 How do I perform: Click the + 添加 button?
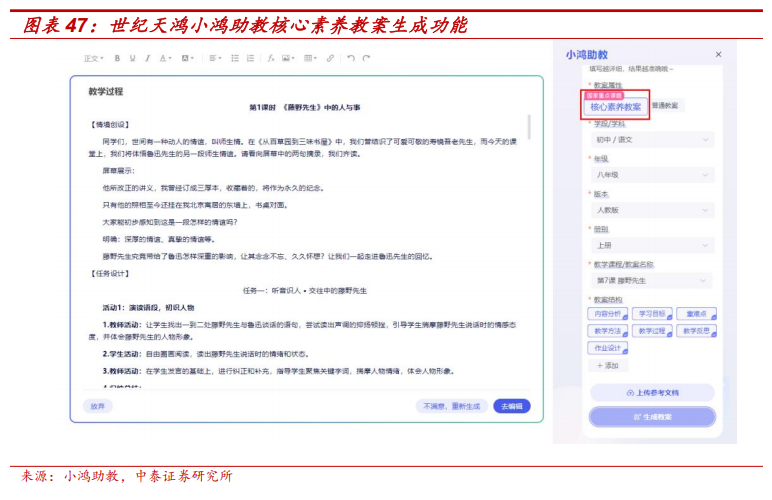tap(608, 366)
